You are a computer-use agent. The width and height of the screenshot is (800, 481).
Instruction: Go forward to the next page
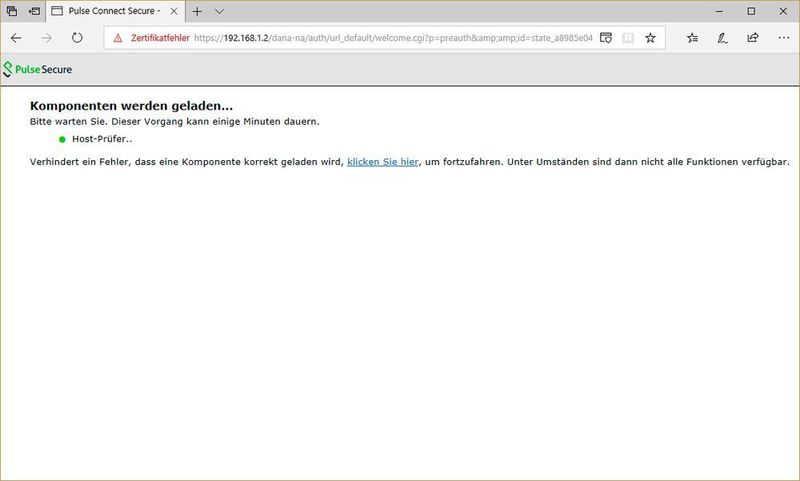[46, 38]
